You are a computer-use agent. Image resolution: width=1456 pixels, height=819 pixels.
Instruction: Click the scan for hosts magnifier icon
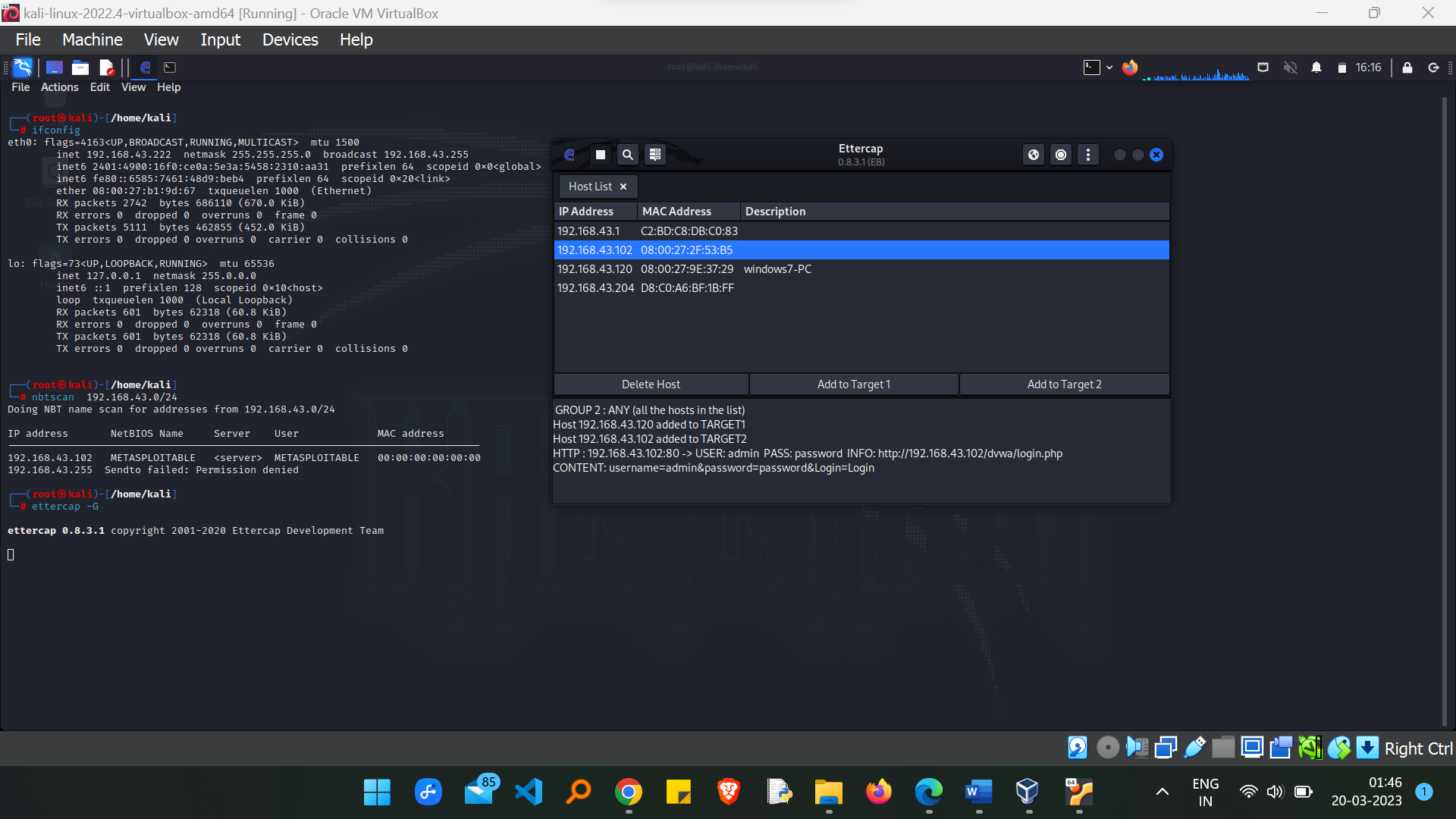click(x=627, y=155)
